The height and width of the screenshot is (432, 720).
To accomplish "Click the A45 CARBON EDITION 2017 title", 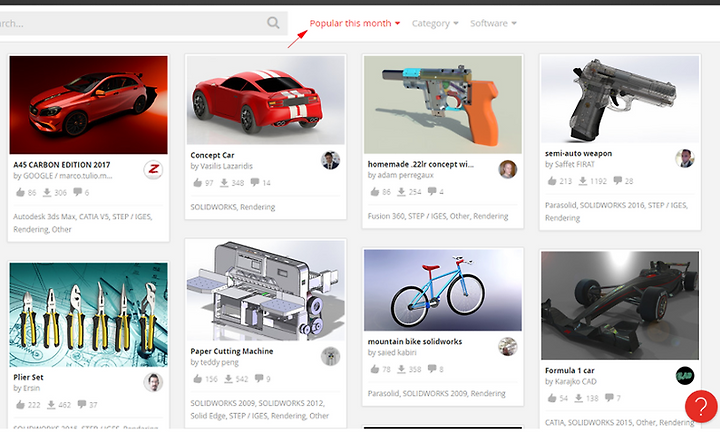I will point(62,164).
